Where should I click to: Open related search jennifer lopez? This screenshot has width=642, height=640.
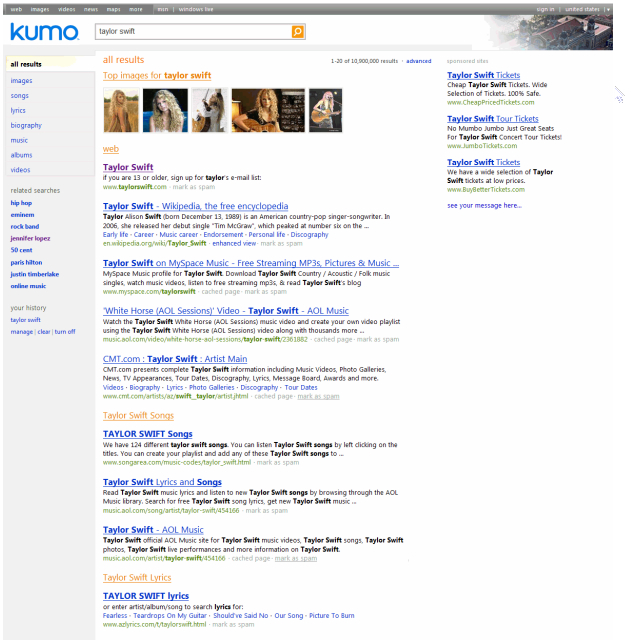pos(30,238)
